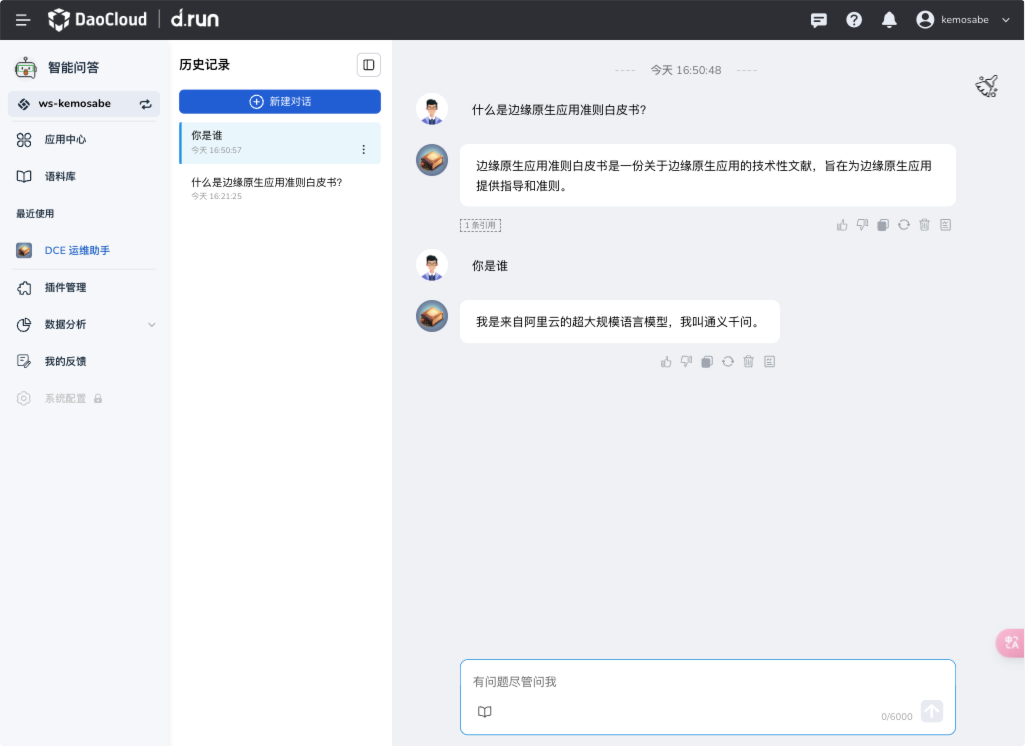Open the messages chat icon in header
The width and height of the screenshot is (1025, 746).
[x=818, y=20]
